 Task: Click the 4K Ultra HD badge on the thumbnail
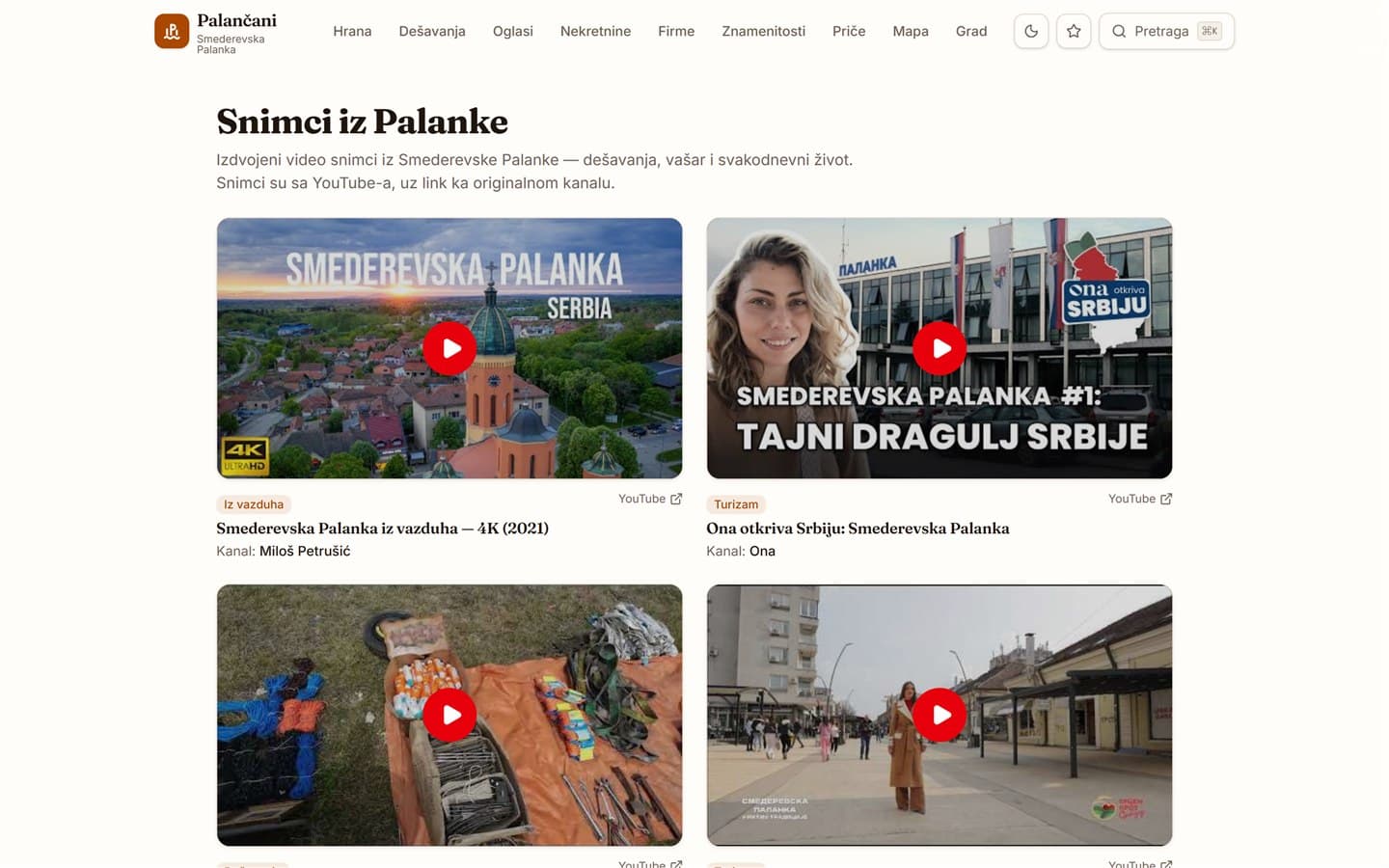245,456
